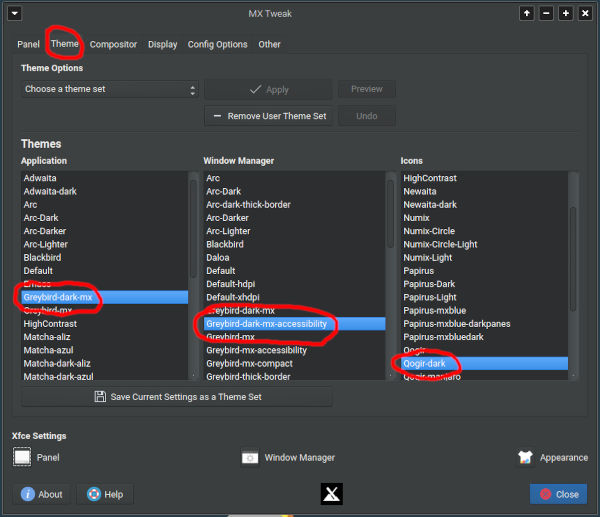
Task: Select Numix icon theme
Action: (x=484, y=218)
